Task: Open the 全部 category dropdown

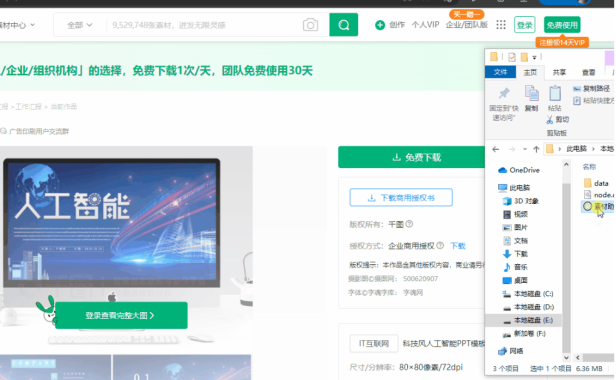Action: click(80, 25)
